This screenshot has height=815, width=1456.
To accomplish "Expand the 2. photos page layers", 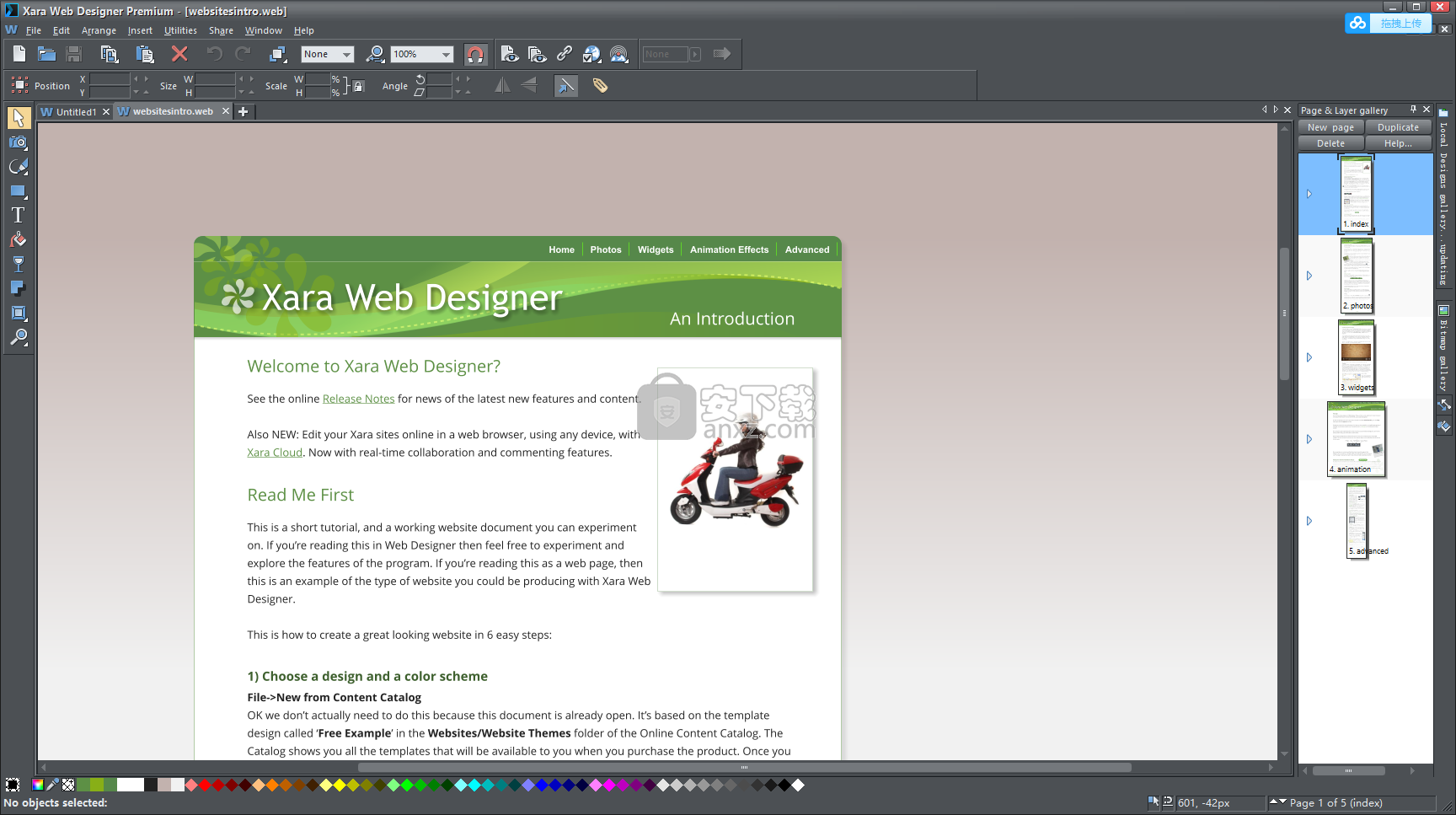I will click(x=1309, y=276).
